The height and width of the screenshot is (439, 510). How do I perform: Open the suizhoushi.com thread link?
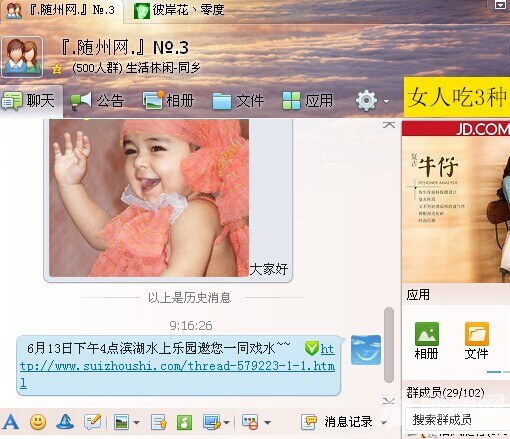click(x=177, y=366)
